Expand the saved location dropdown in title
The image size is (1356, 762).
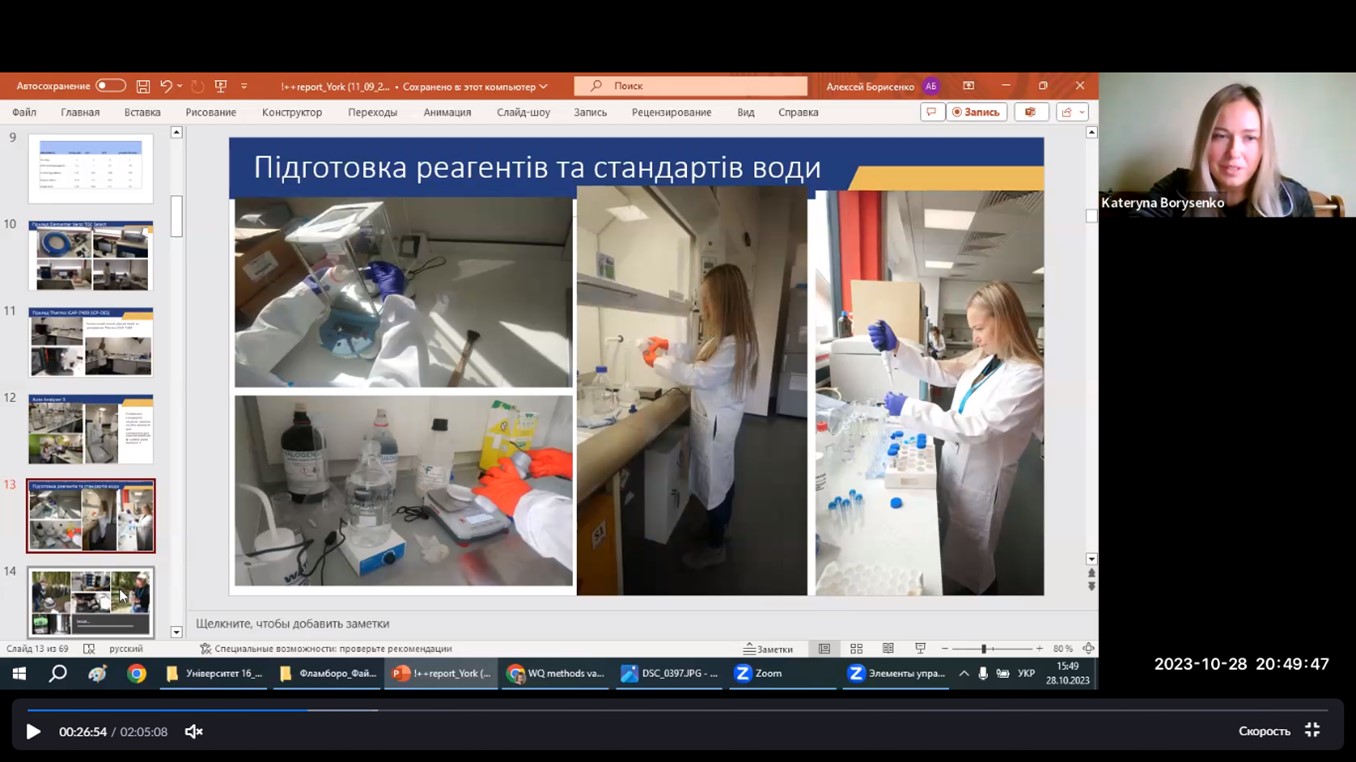(x=544, y=86)
